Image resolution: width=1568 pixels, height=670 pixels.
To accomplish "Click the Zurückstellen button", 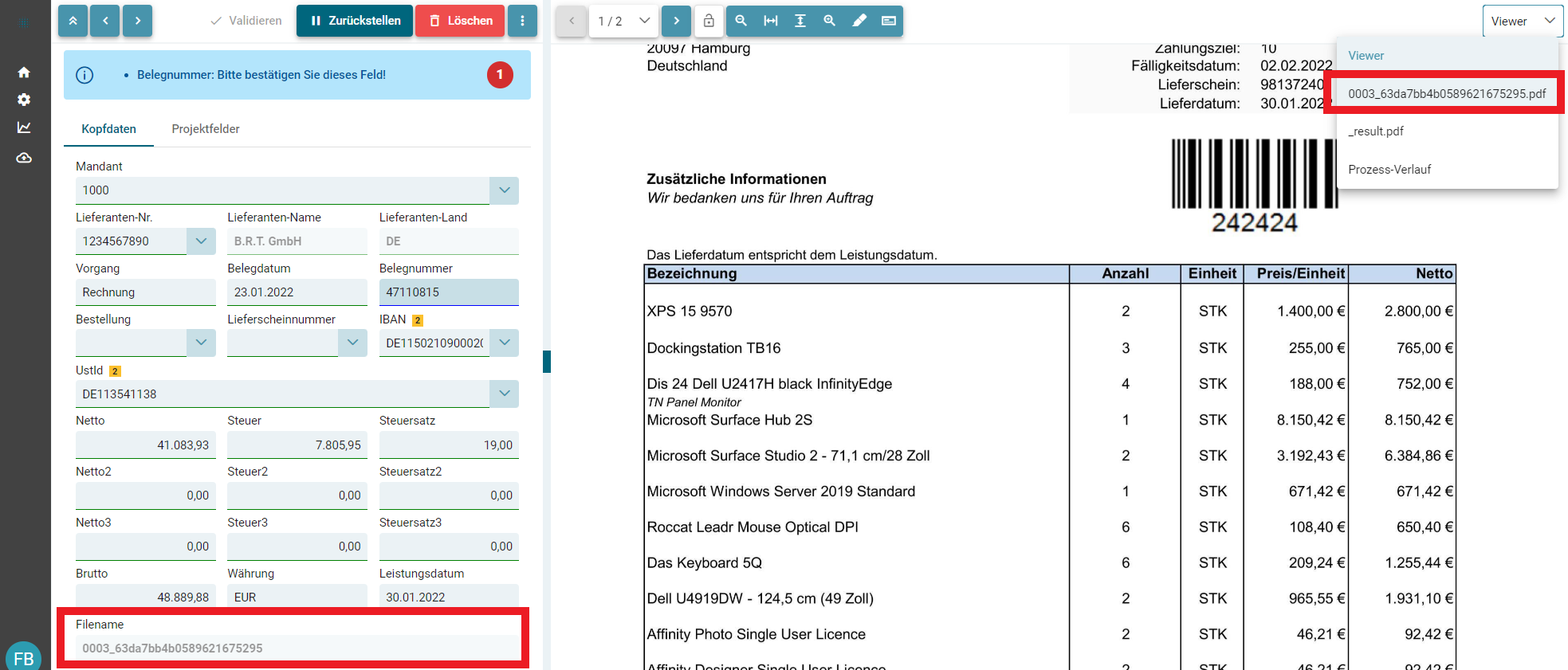I will click(x=355, y=21).
